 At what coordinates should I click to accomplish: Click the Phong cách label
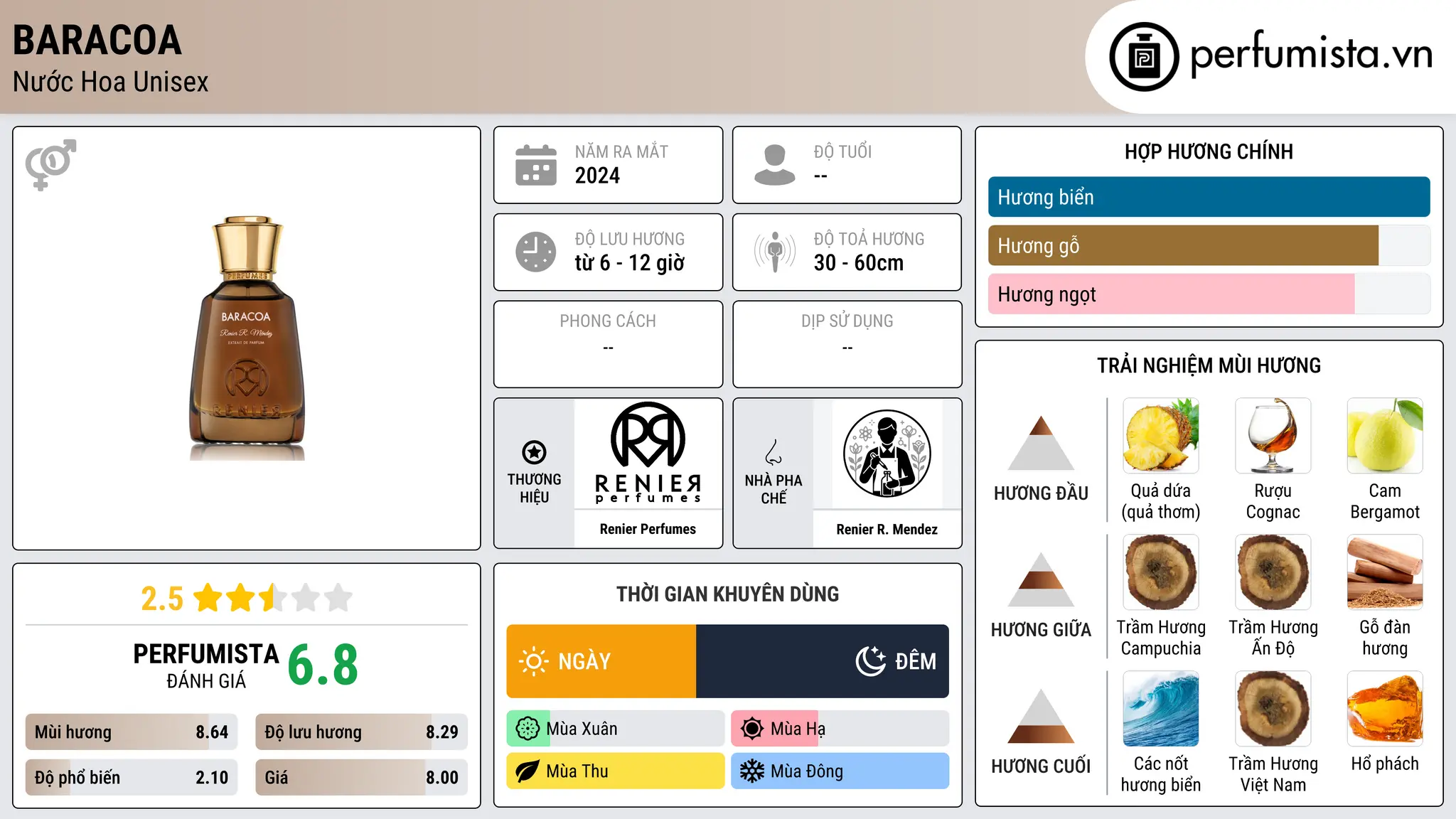click(608, 321)
